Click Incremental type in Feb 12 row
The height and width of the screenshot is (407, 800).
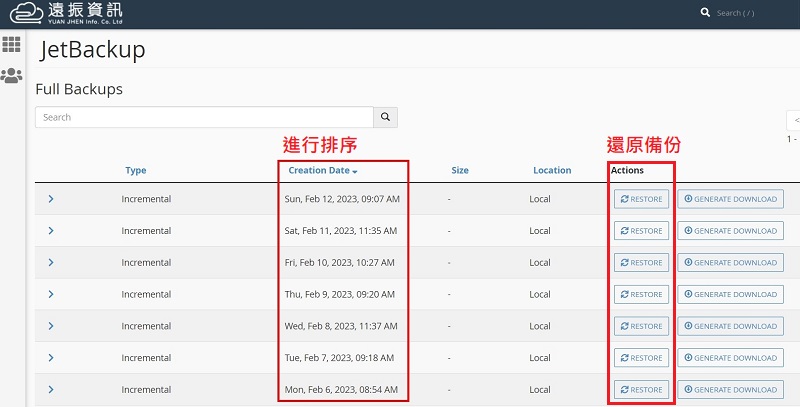(146, 199)
